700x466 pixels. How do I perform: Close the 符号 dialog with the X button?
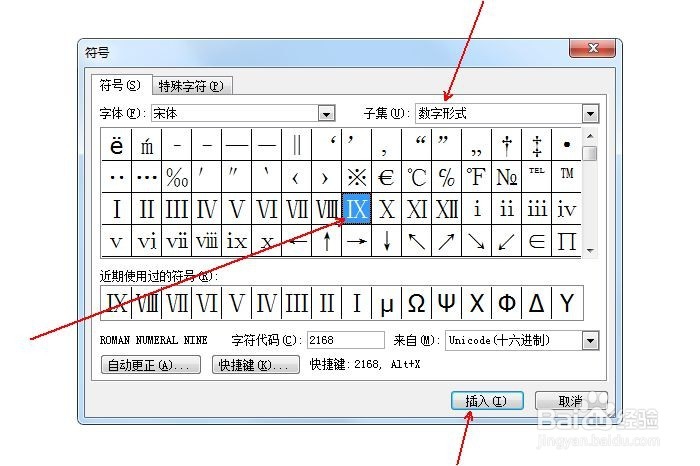click(593, 48)
